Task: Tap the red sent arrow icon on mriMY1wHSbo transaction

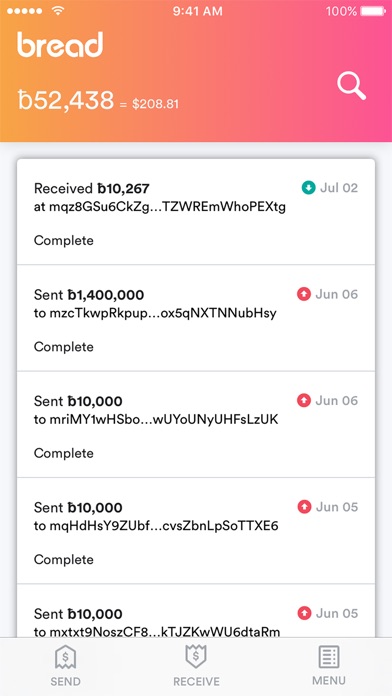Action: pos(304,401)
